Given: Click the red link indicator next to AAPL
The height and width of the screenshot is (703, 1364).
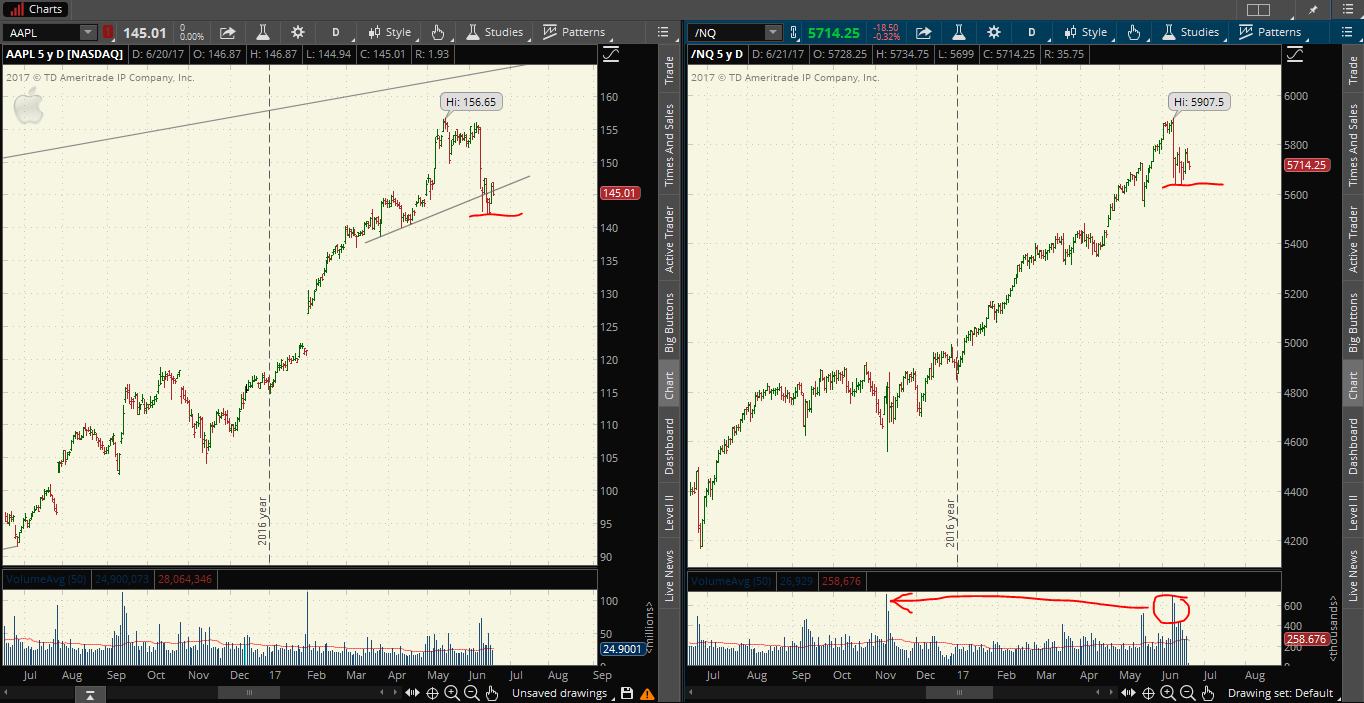Looking at the screenshot, I should pyautogui.click(x=108, y=33).
